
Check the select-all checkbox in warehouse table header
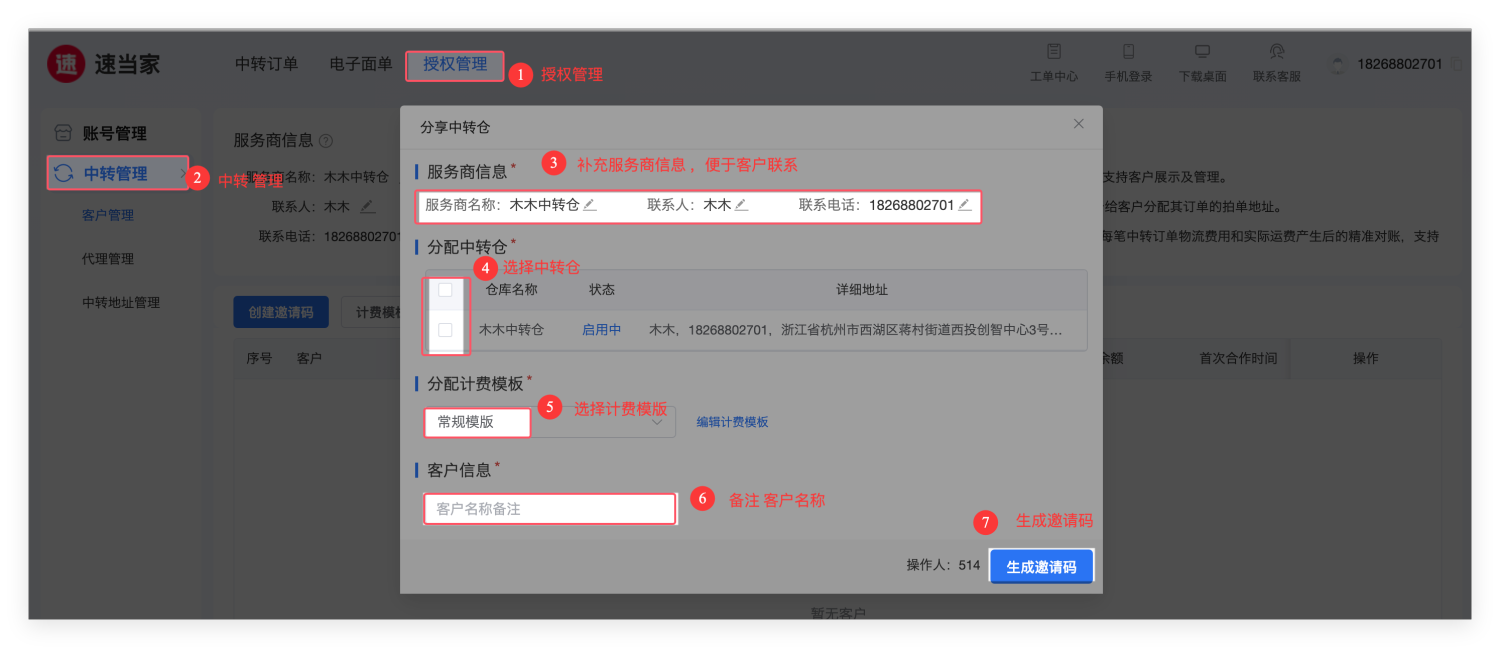pyautogui.click(x=445, y=290)
